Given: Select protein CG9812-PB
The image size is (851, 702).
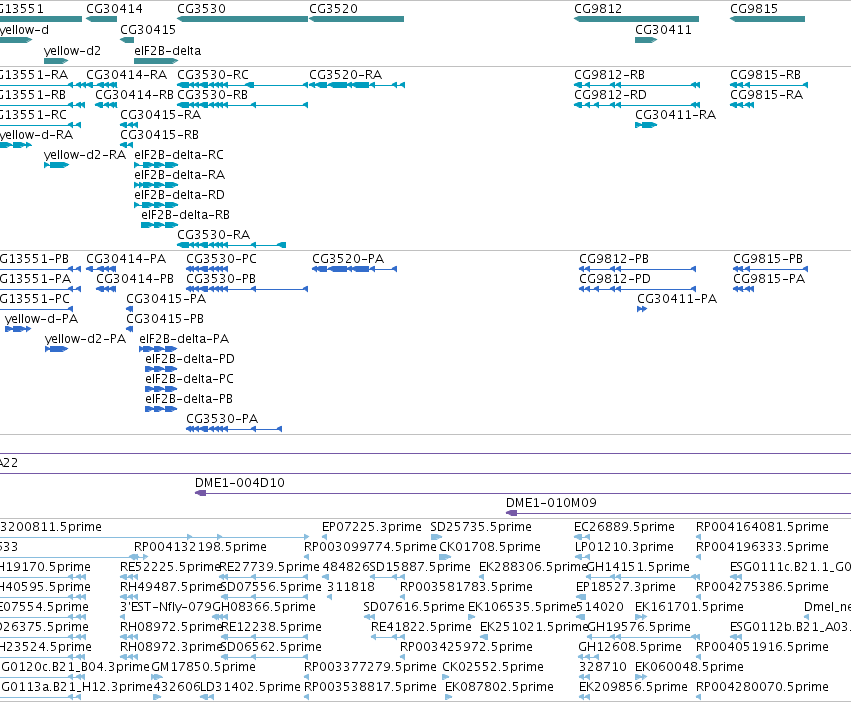Looking at the screenshot, I should 614,260.
